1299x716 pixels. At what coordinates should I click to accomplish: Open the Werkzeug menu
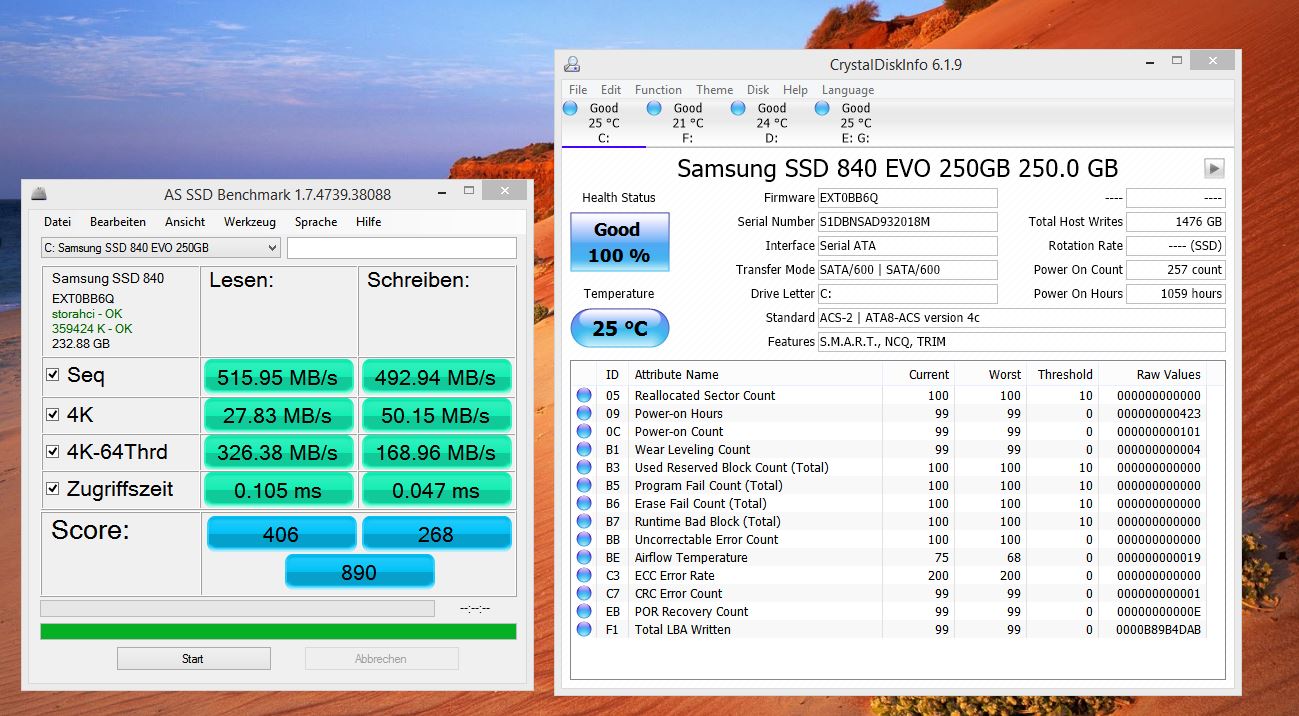pos(251,222)
